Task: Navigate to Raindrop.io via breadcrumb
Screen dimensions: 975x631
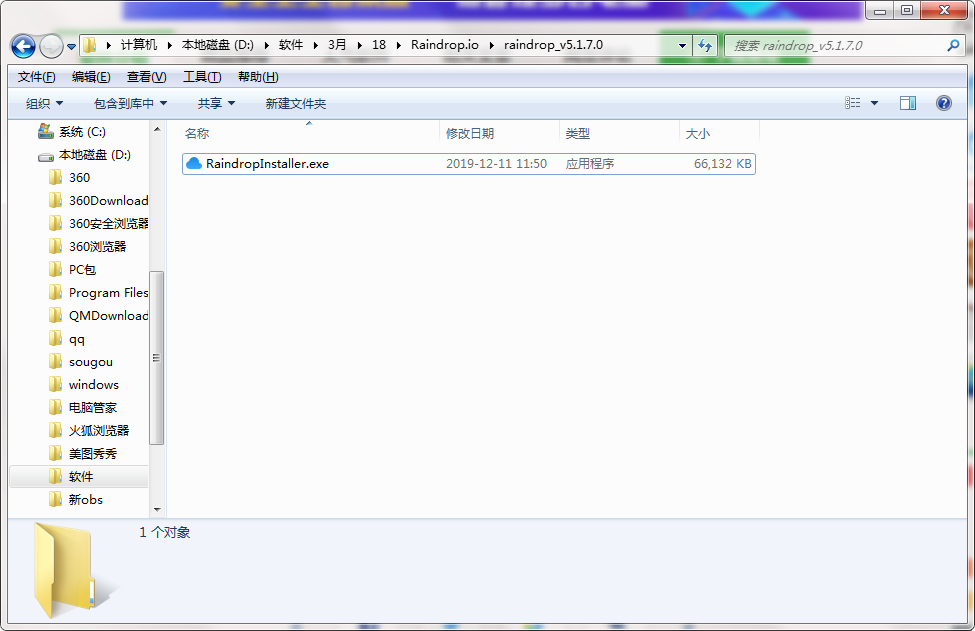Action: pyautogui.click(x=444, y=46)
